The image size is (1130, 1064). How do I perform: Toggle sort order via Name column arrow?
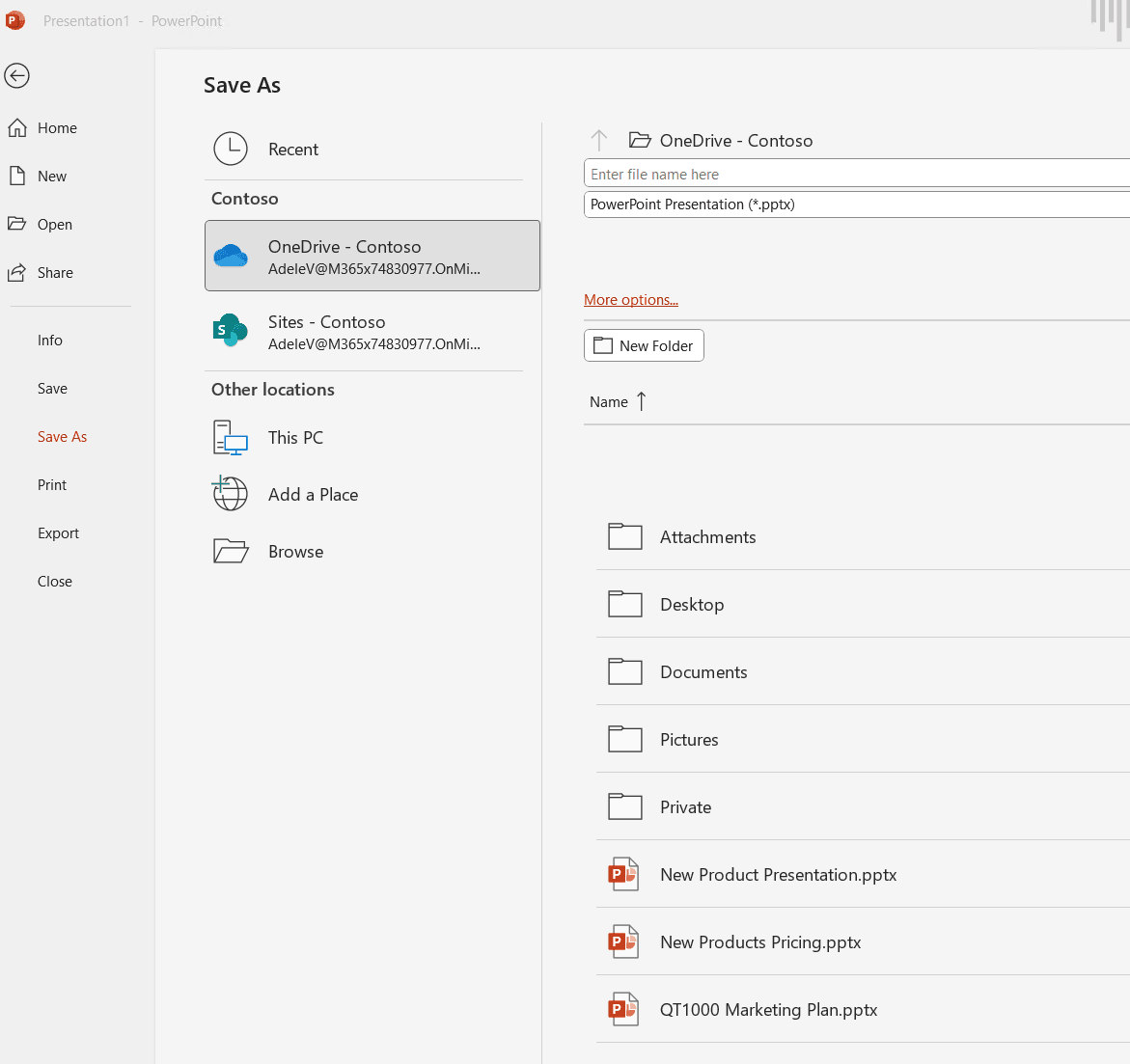pyautogui.click(x=642, y=401)
